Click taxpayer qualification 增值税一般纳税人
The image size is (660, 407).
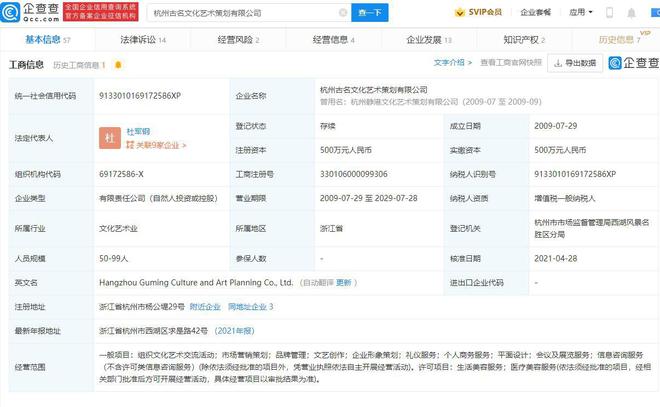pos(564,198)
